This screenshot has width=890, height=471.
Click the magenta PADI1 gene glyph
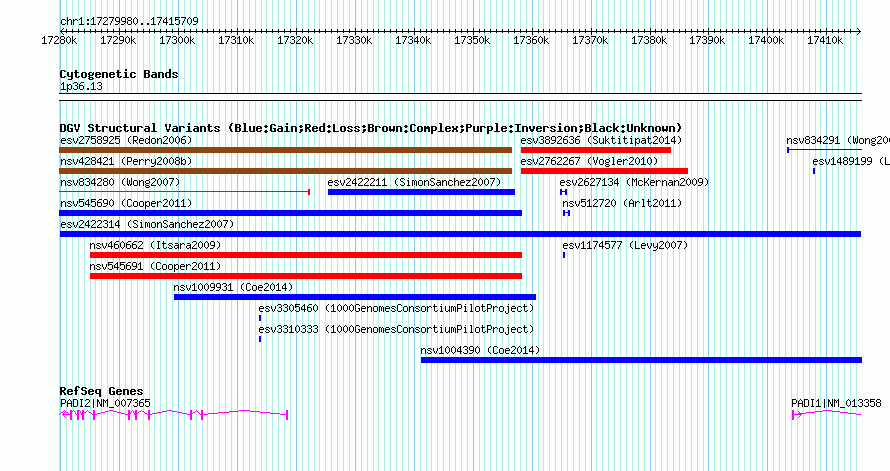[x=826, y=415]
